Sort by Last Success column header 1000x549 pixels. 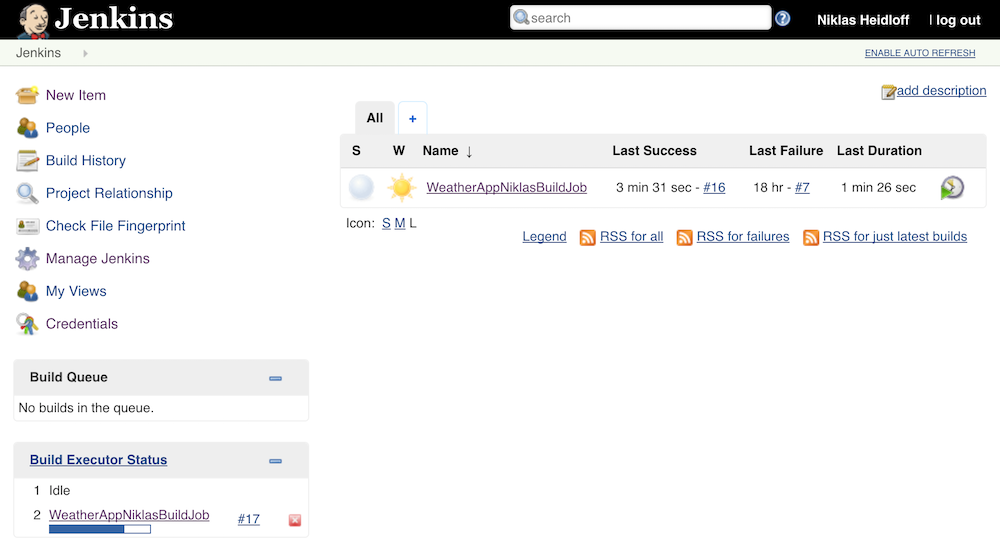click(654, 151)
